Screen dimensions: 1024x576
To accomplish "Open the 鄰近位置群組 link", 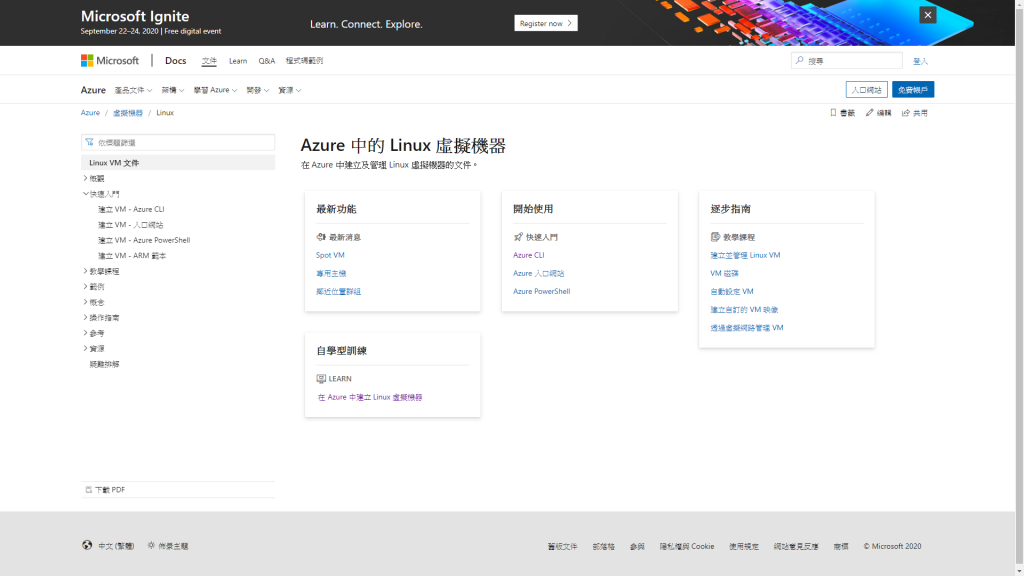I will coord(338,291).
